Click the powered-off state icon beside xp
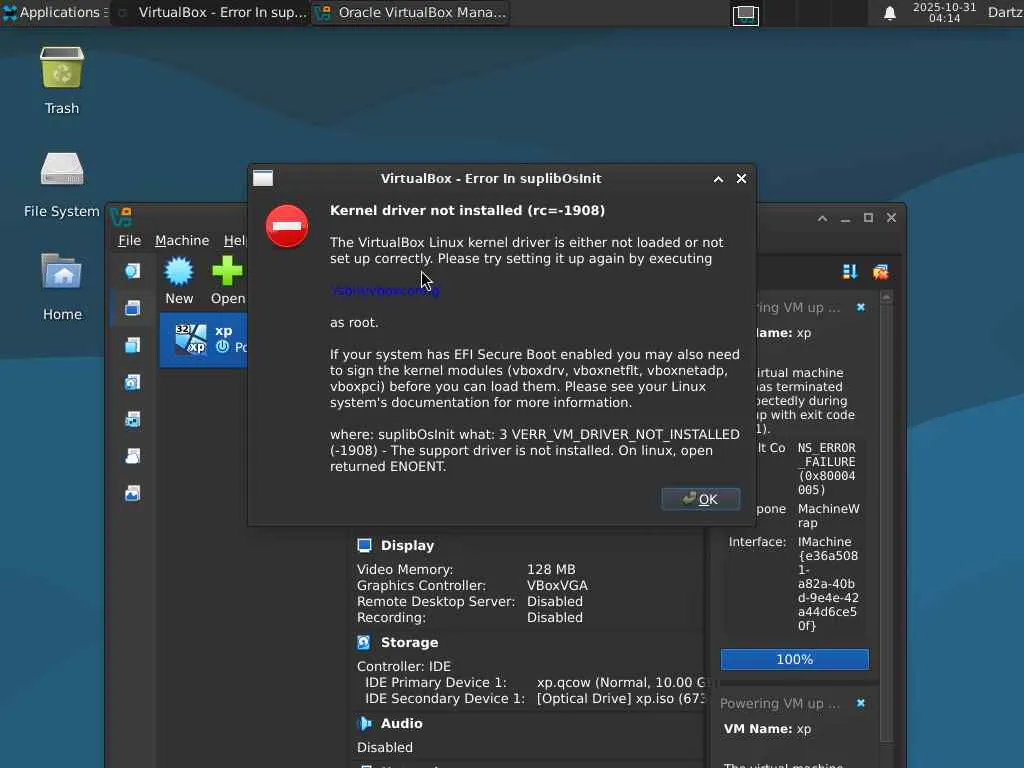This screenshot has height=768, width=1024. (223, 347)
